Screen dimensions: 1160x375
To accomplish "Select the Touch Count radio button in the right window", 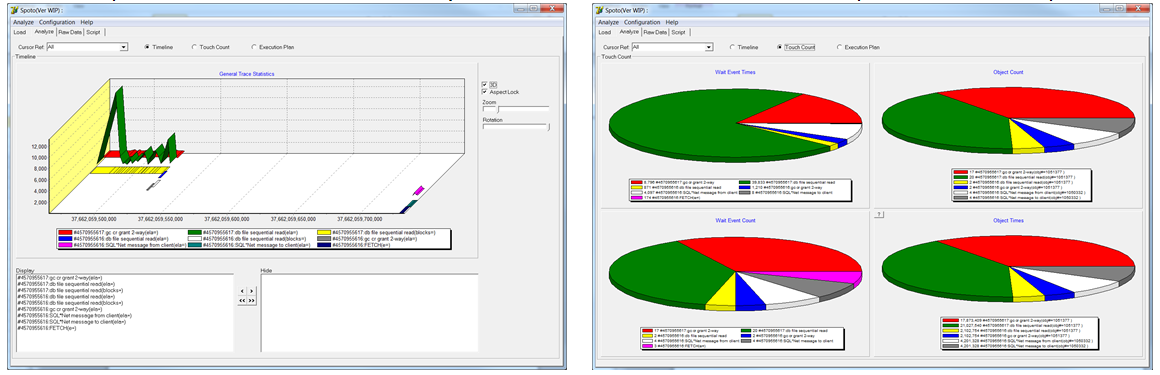I will coord(780,47).
